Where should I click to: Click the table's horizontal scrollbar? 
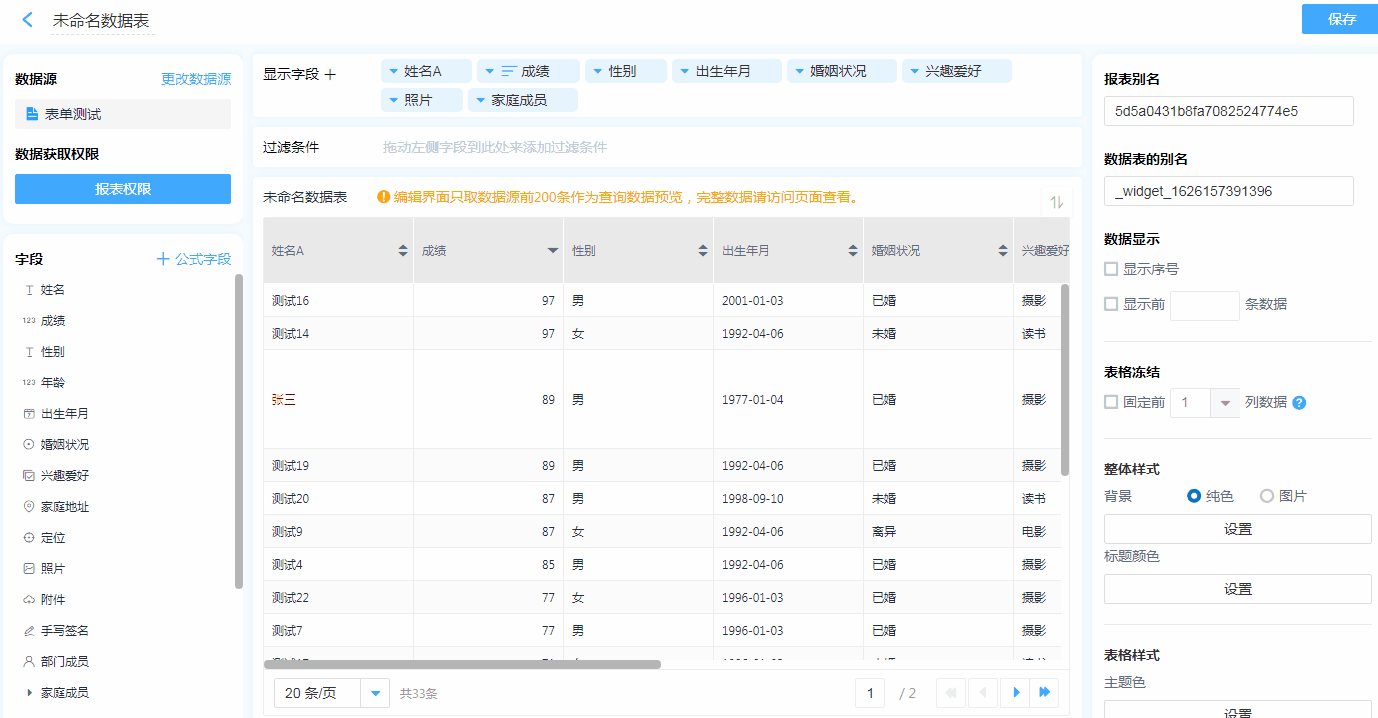pos(462,664)
